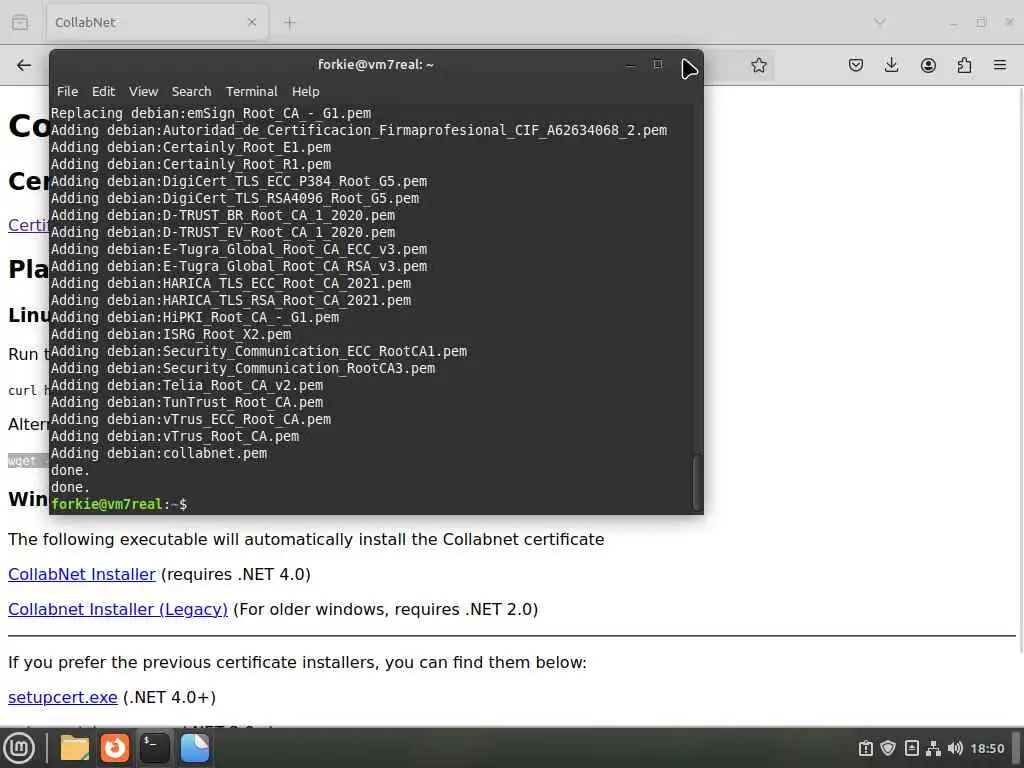Open a new browser tab
This screenshot has width=1024, height=768.
click(289, 23)
